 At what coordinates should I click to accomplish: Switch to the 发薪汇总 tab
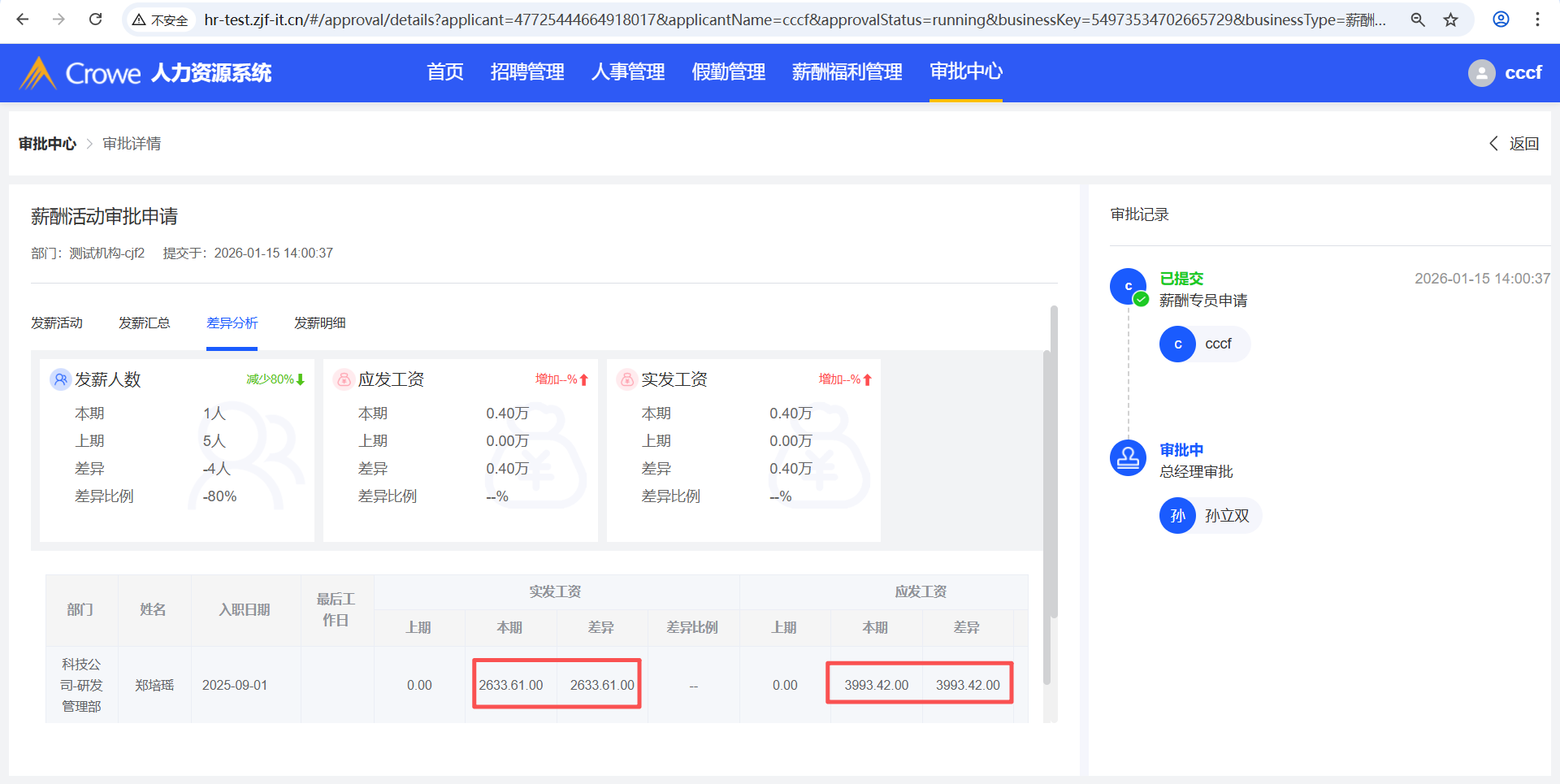pos(145,323)
